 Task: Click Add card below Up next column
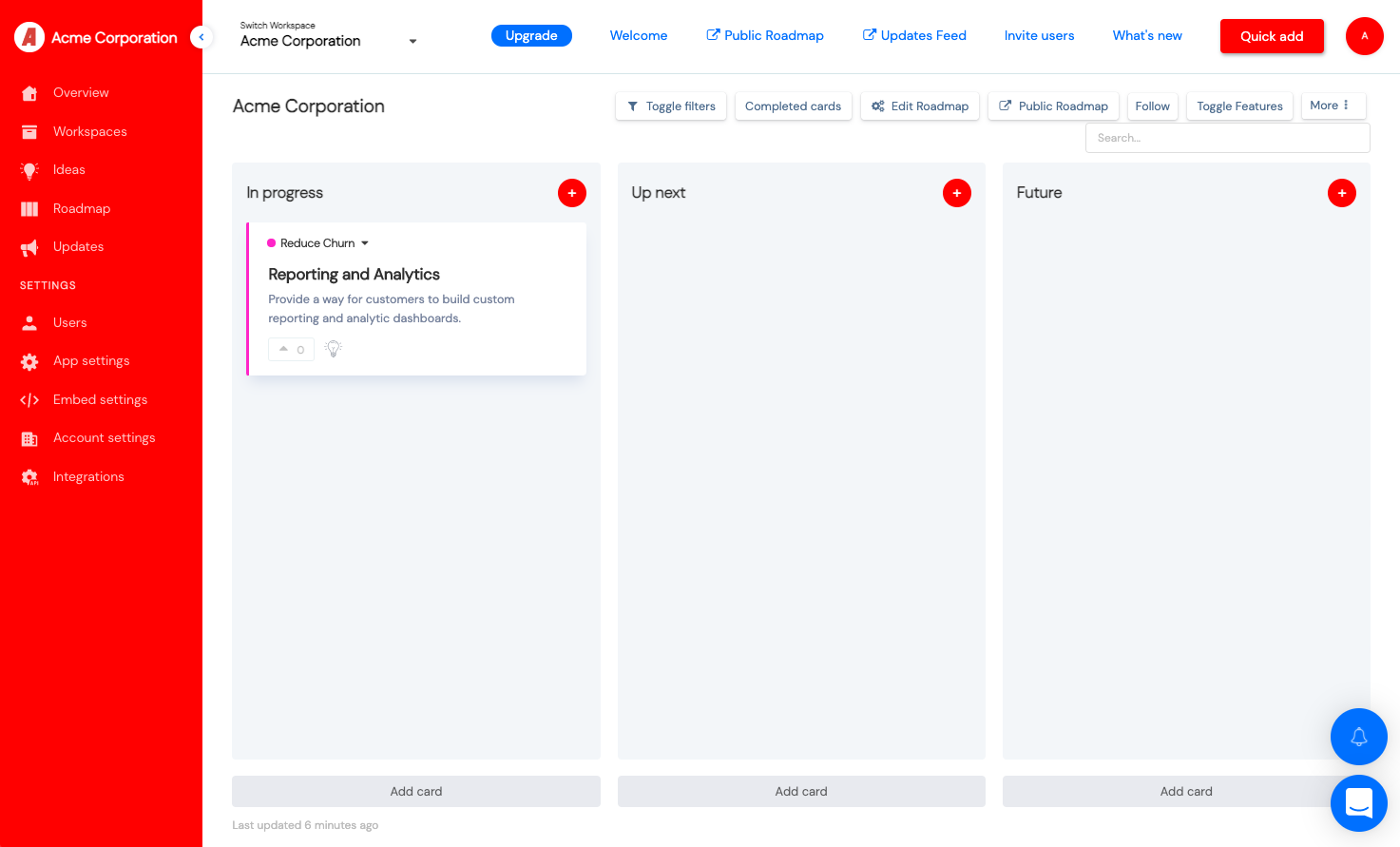coord(801,791)
